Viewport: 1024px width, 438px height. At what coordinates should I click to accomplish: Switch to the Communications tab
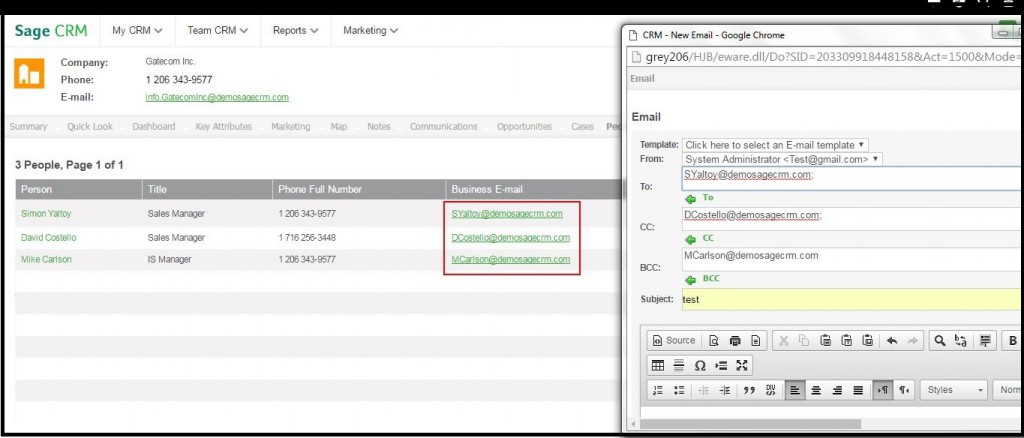pyautogui.click(x=443, y=127)
